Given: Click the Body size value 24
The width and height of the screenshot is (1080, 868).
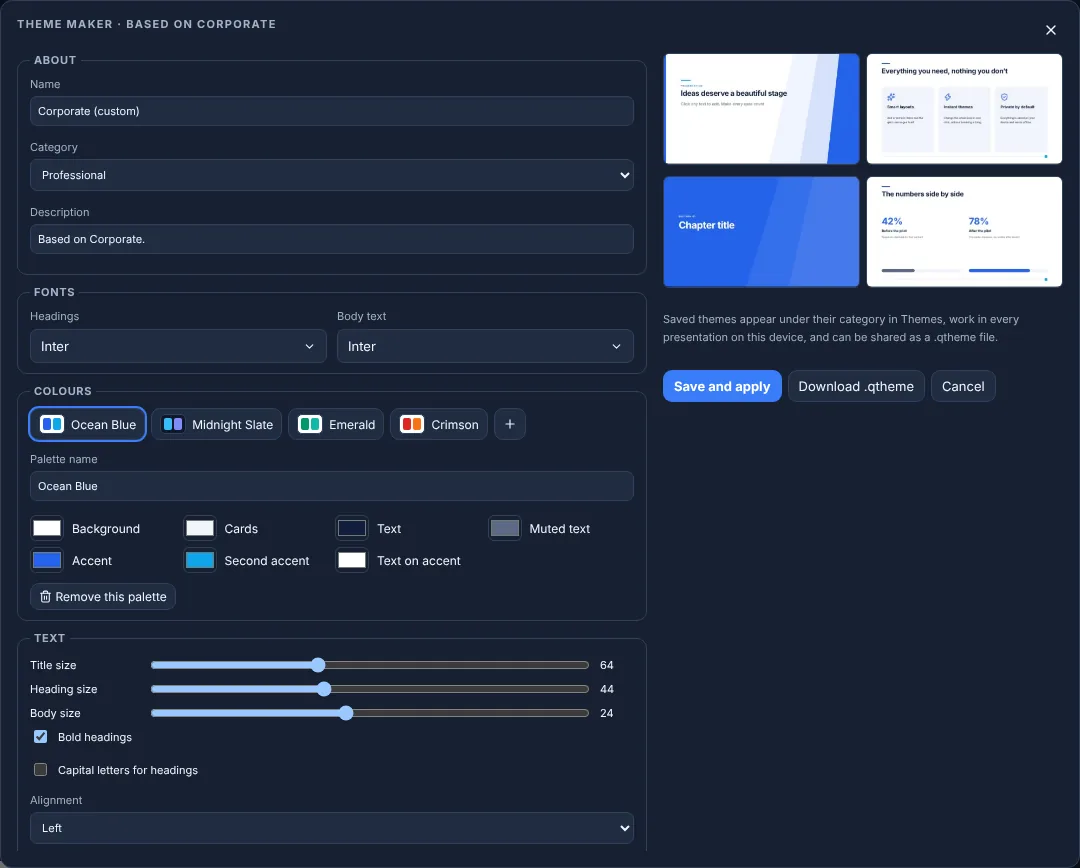Looking at the screenshot, I should click(x=606, y=713).
